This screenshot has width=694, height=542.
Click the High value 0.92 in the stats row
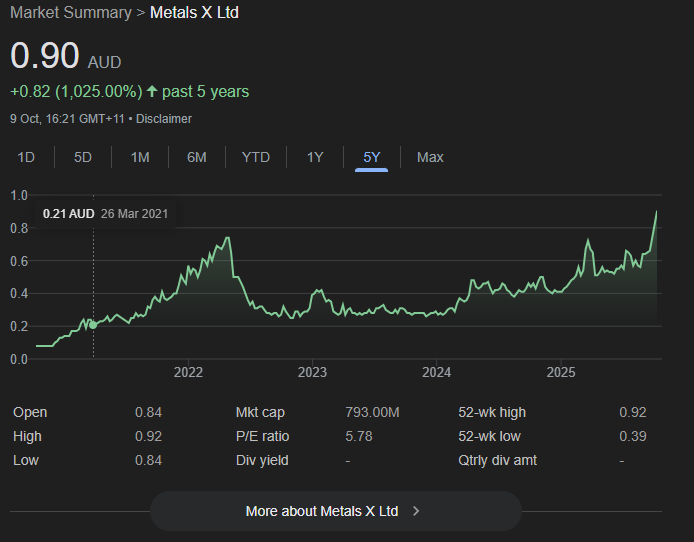pos(148,436)
